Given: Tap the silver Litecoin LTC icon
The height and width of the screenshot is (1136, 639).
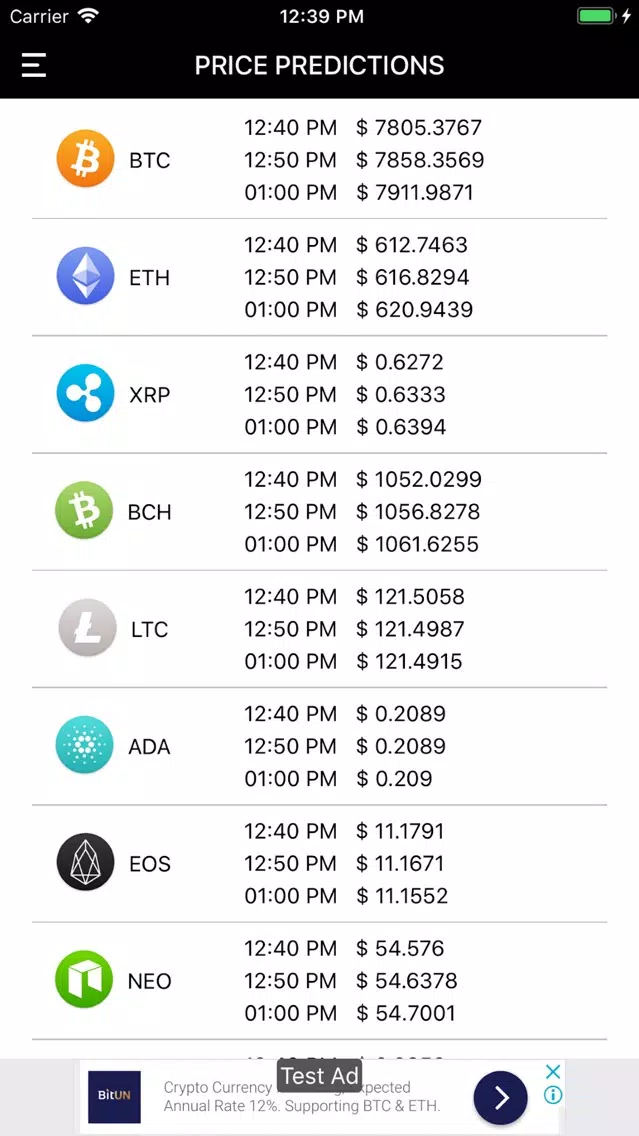Looking at the screenshot, I should tap(88, 628).
